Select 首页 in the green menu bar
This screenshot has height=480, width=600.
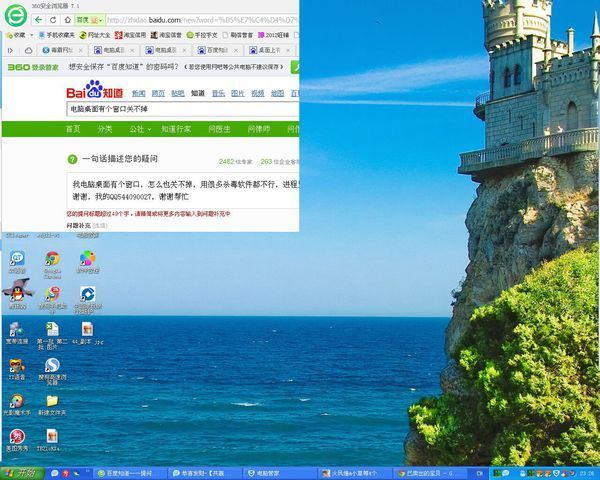(x=73, y=129)
